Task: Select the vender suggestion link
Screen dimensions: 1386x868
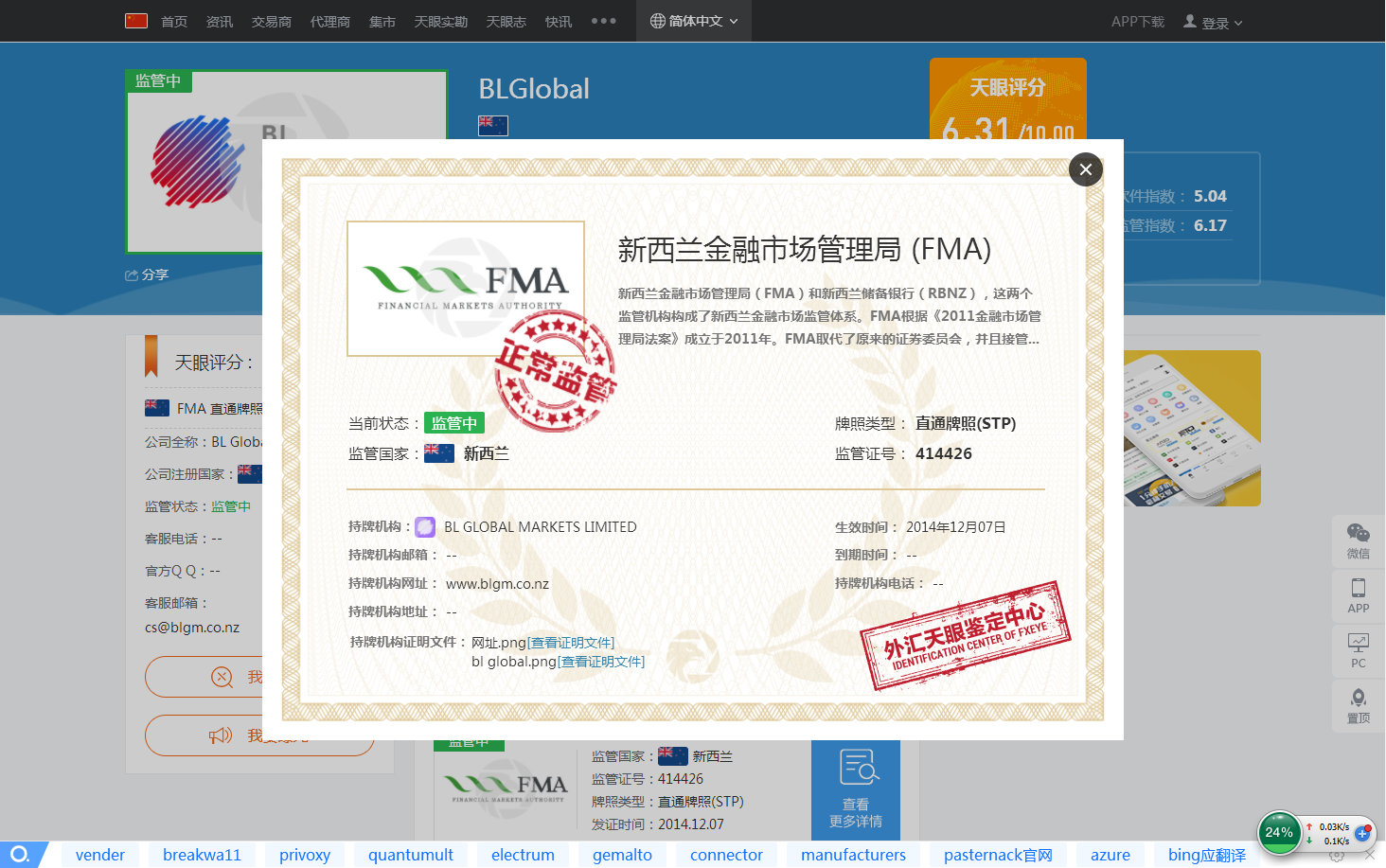Action: 100,855
